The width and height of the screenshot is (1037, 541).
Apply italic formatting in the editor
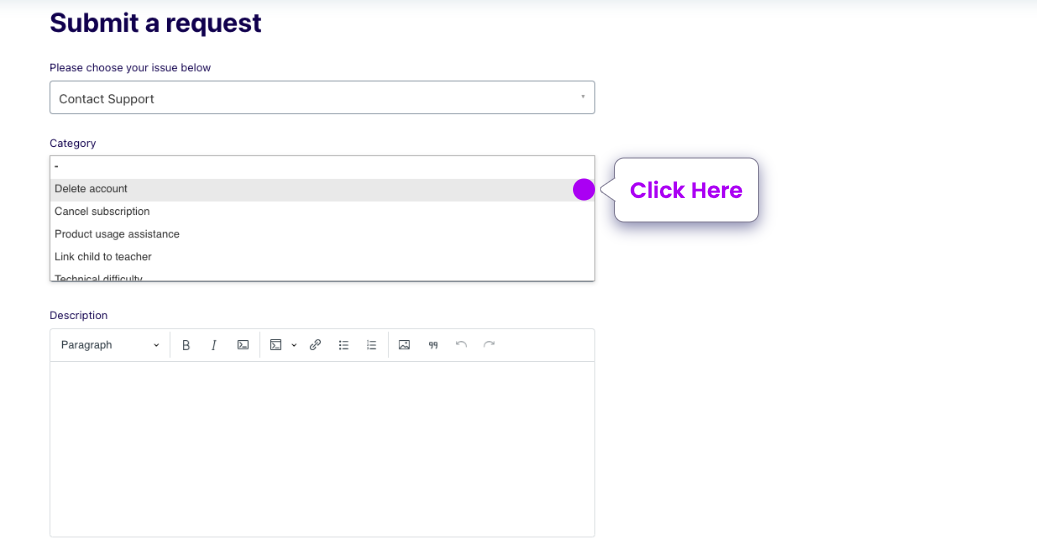point(214,345)
